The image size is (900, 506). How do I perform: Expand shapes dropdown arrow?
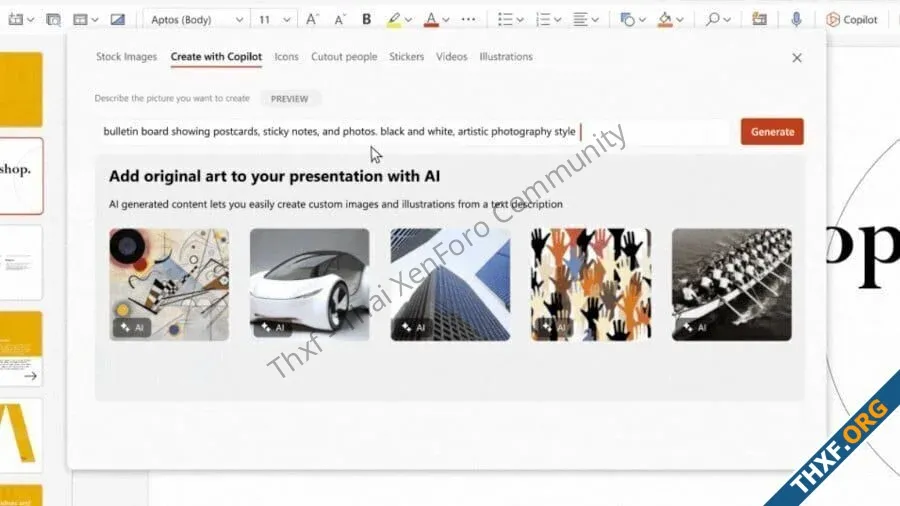(x=642, y=20)
